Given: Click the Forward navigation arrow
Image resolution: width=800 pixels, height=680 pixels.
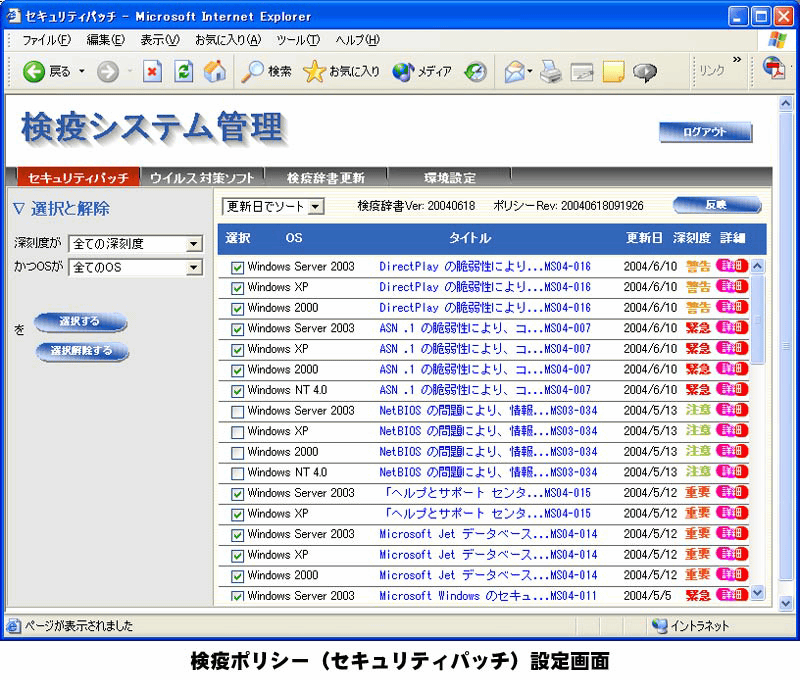Looking at the screenshot, I should pyautogui.click(x=108, y=71).
